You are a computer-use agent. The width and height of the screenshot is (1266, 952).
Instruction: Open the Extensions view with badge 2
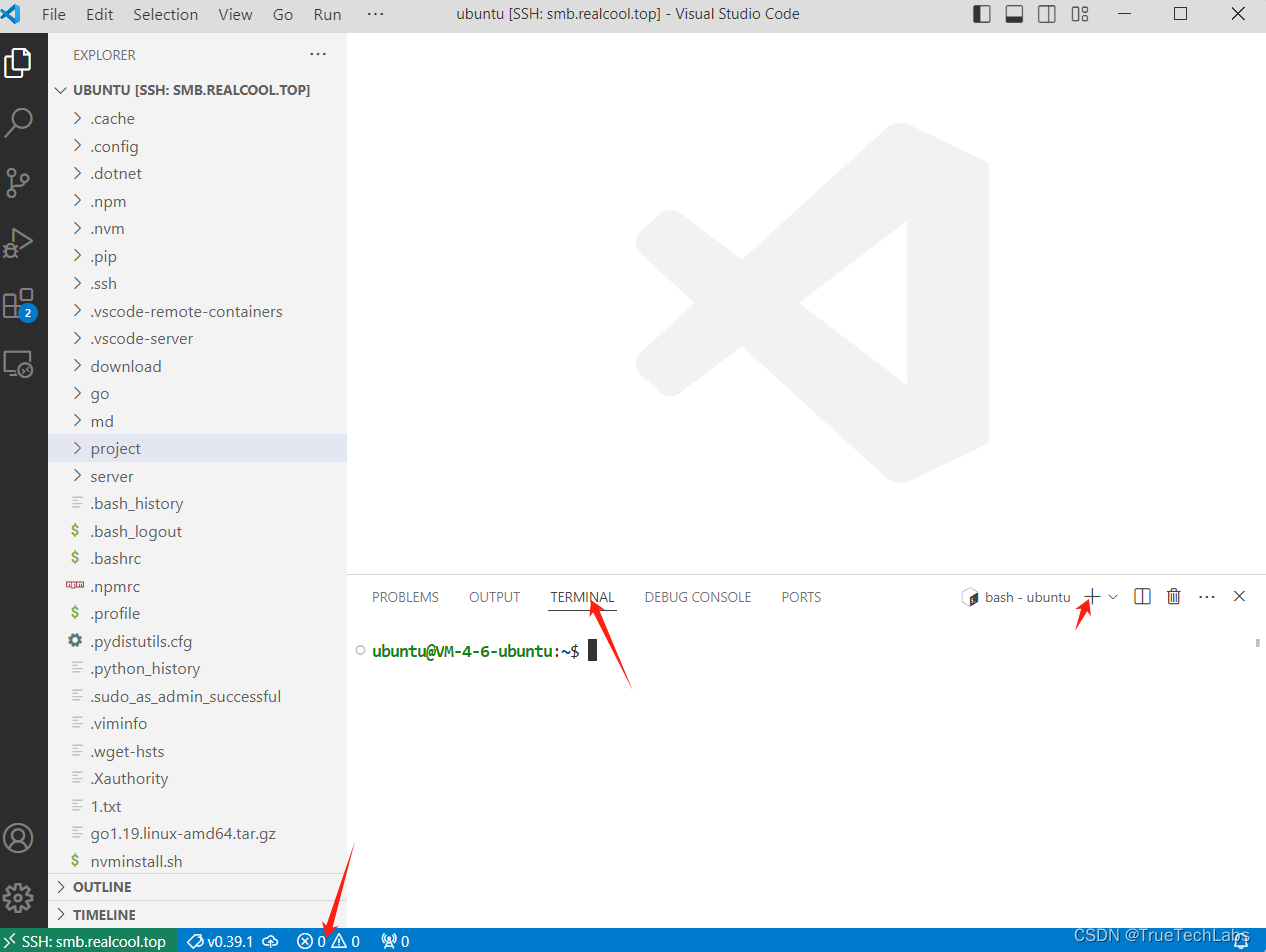[18, 304]
